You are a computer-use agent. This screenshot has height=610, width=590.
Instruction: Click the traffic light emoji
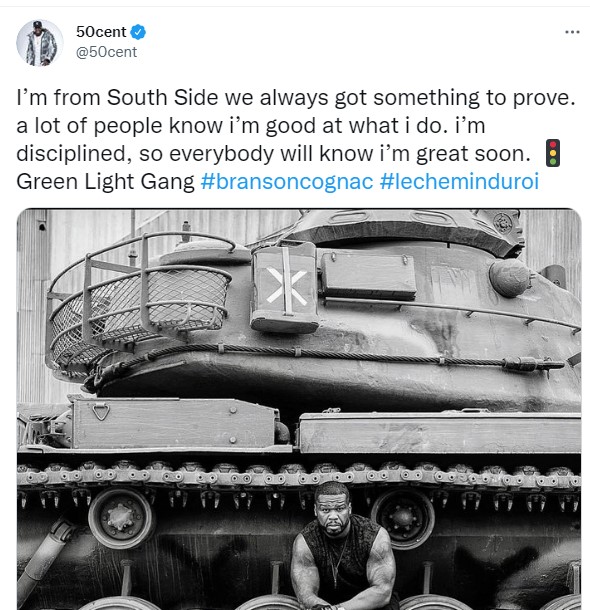coord(553,153)
